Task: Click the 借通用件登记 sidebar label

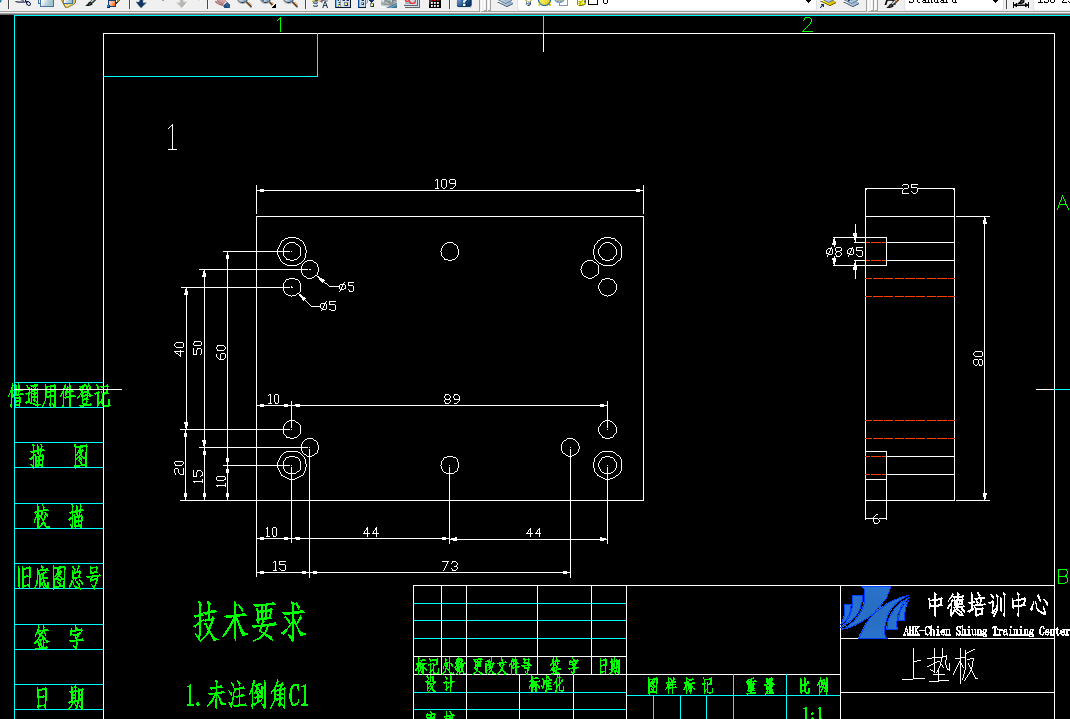Action: click(x=59, y=396)
